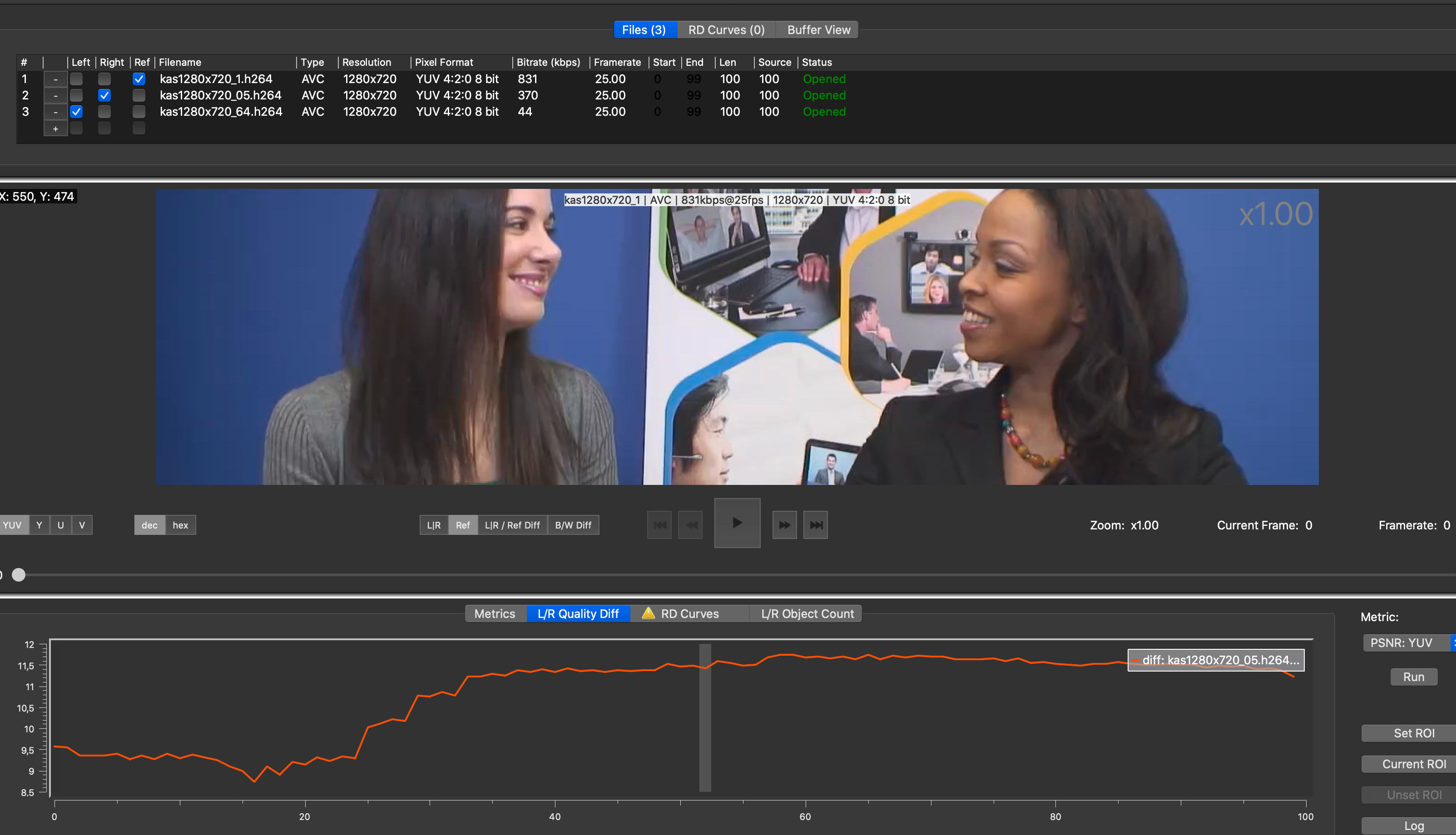Jump to first frame button

[x=659, y=525]
